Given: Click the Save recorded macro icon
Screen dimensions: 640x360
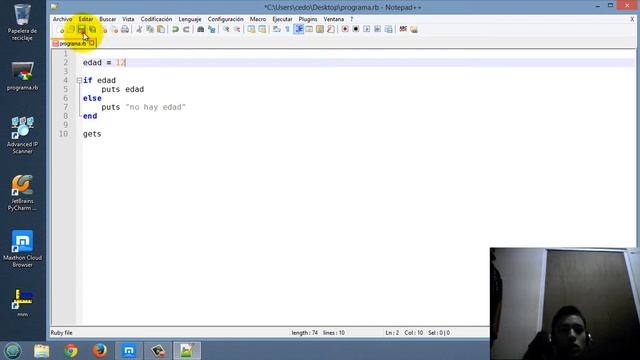Looking at the screenshot, I should (389, 29).
